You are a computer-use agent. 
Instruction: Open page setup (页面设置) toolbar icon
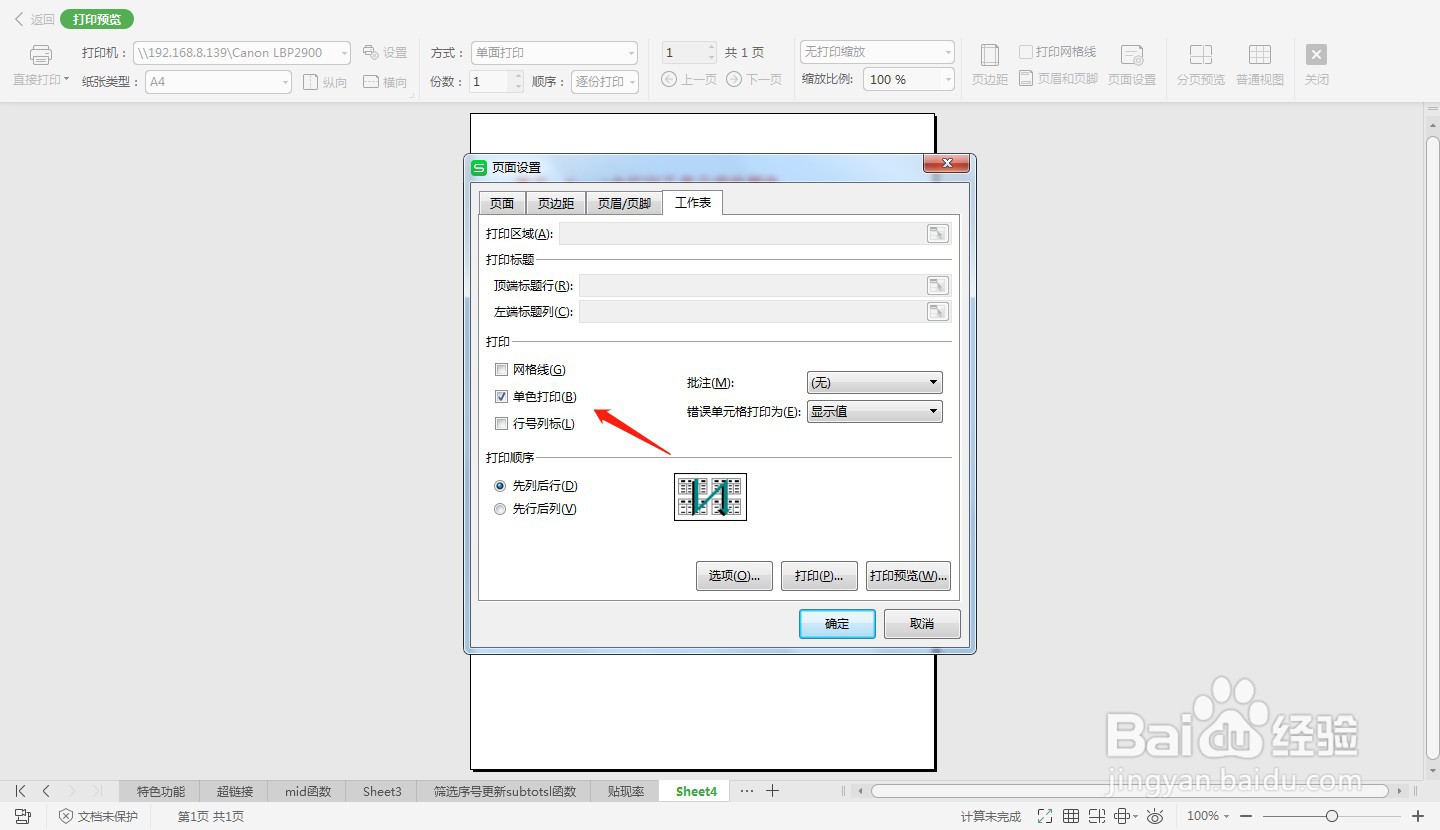1132,65
